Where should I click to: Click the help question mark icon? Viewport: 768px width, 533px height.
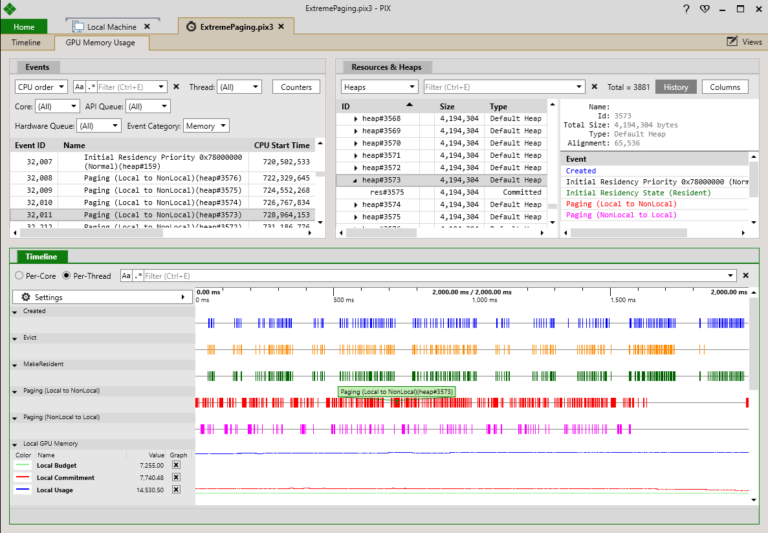point(685,8)
